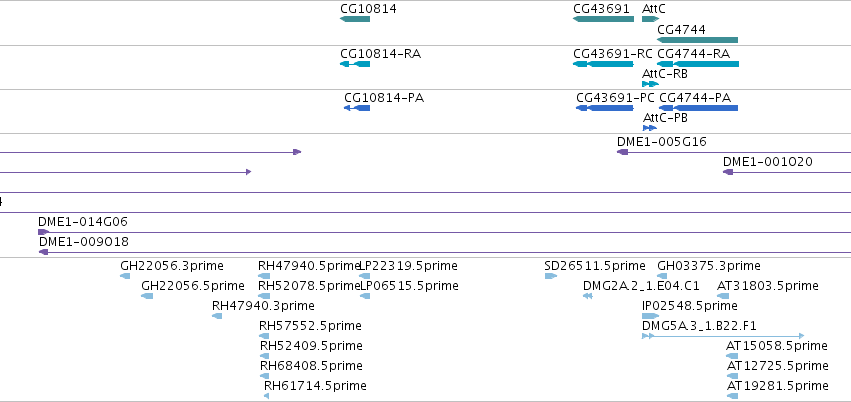Select the DME1-014G06 clone start arrow

pyautogui.click(x=43, y=232)
